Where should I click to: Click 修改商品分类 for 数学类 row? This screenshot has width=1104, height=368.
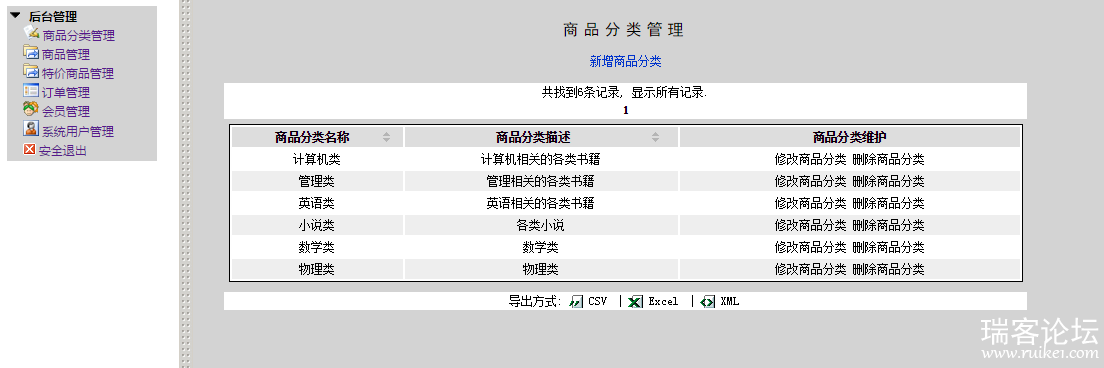[810, 248]
